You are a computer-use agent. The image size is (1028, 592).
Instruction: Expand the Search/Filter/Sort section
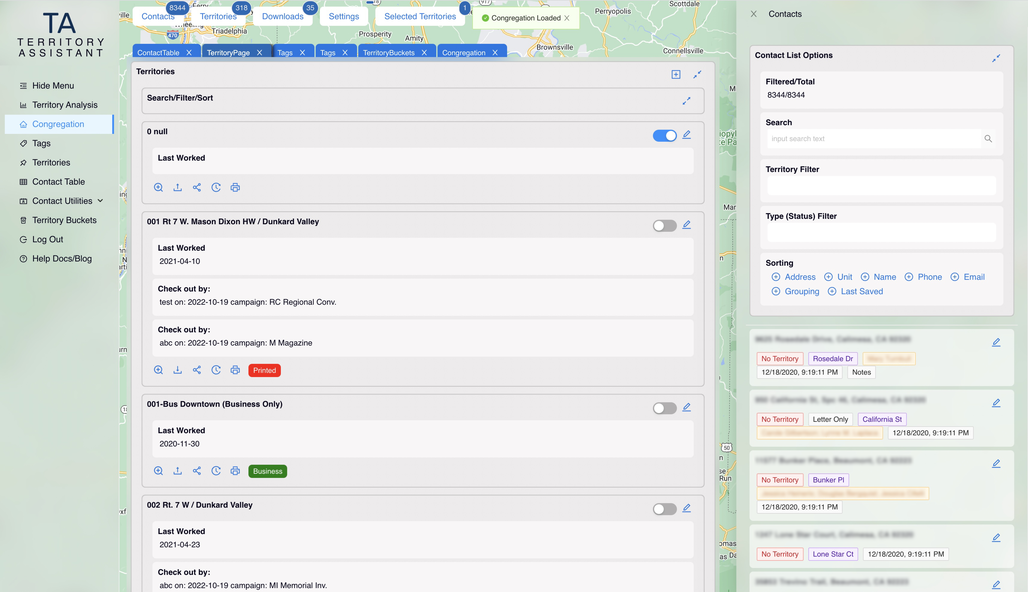tap(686, 101)
